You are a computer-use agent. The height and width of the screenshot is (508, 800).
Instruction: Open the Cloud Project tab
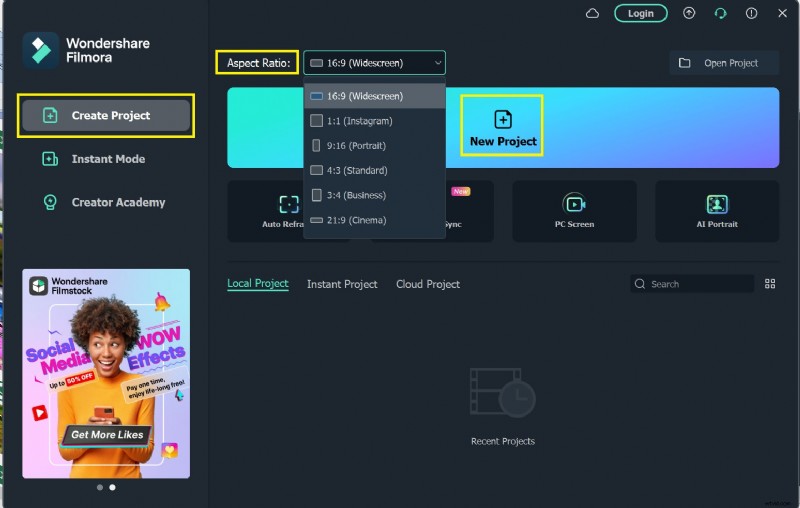pyautogui.click(x=428, y=284)
